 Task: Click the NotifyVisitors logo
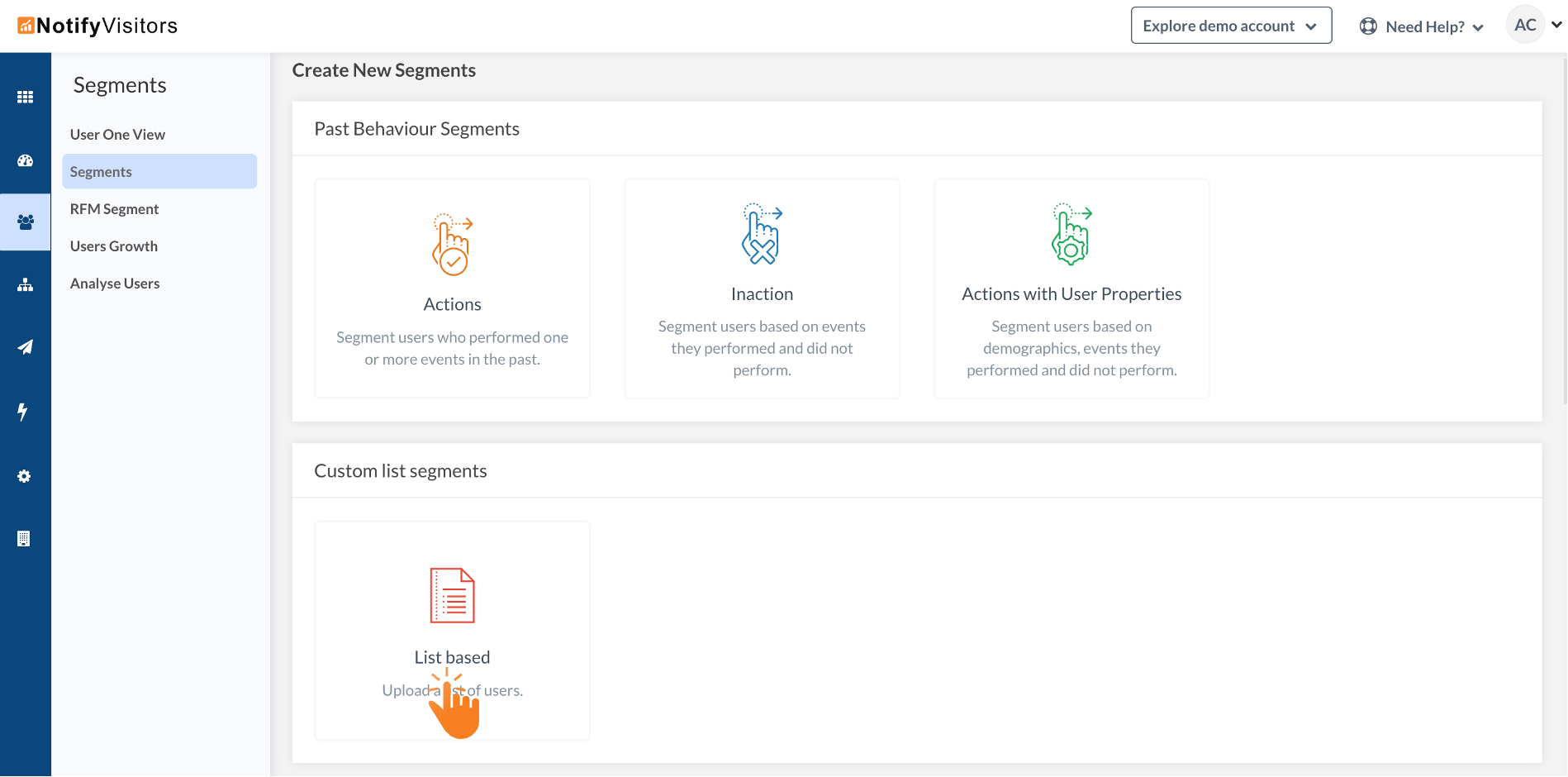click(97, 26)
